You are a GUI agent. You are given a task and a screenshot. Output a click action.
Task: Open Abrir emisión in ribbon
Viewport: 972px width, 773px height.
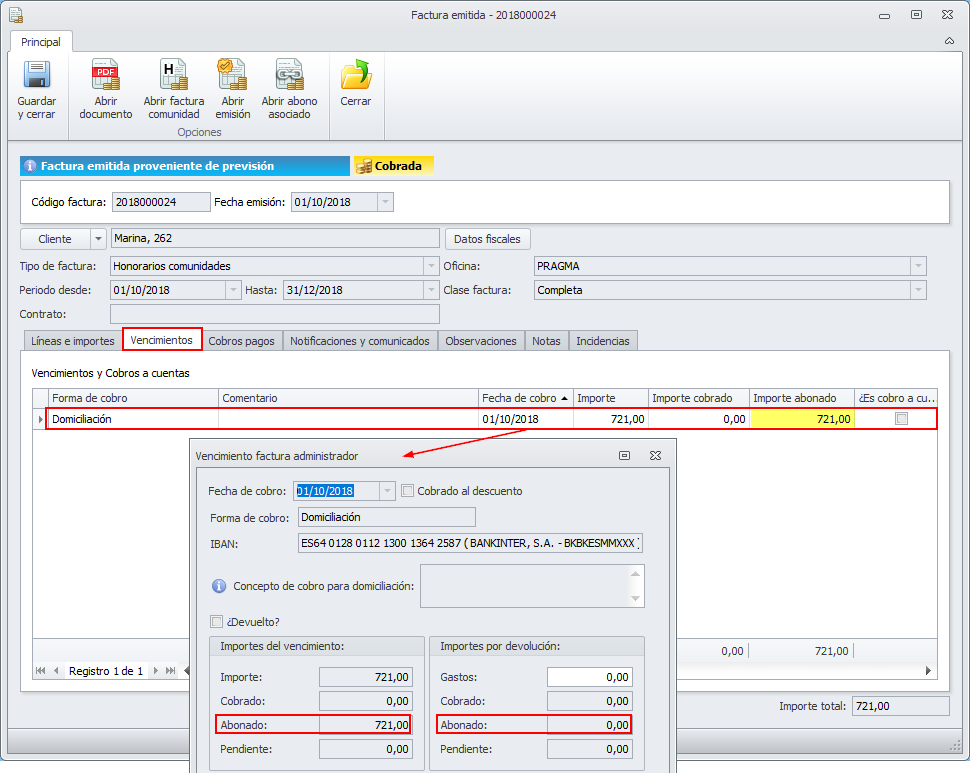pyautogui.click(x=232, y=90)
